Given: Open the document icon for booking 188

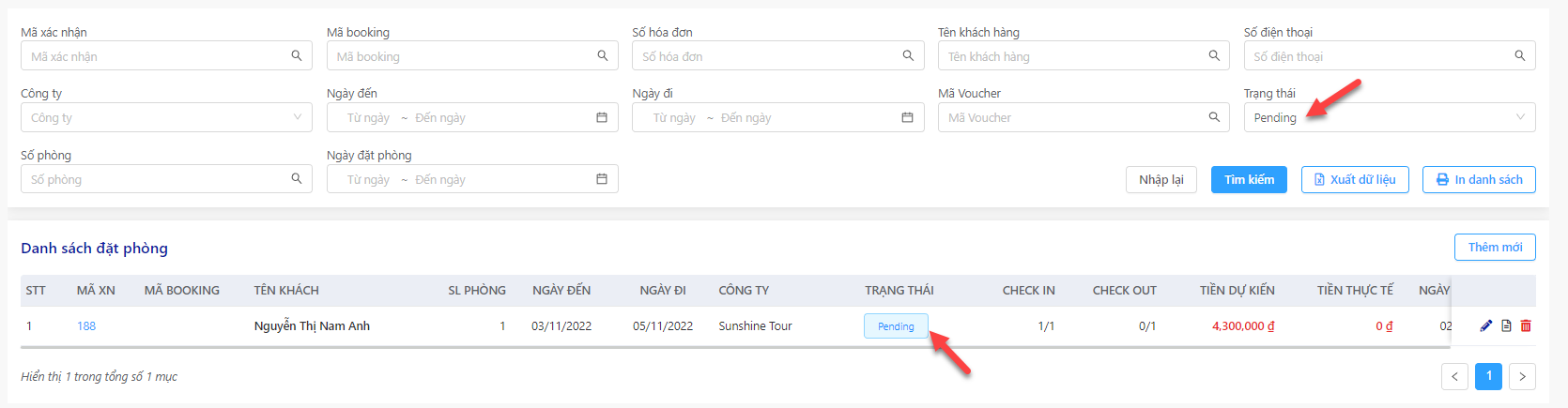Looking at the screenshot, I should click(1506, 325).
